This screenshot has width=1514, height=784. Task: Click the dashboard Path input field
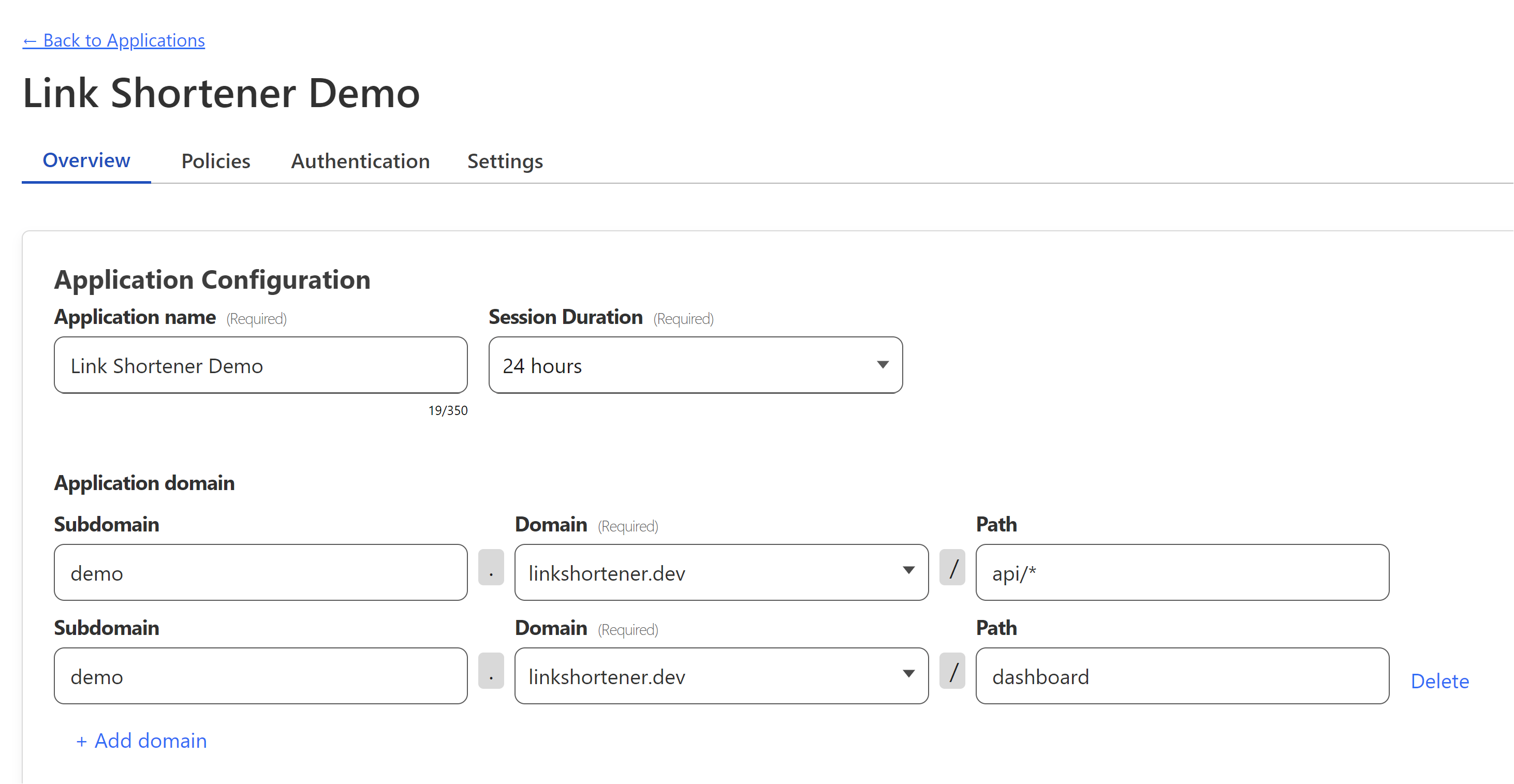click(x=1181, y=676)
